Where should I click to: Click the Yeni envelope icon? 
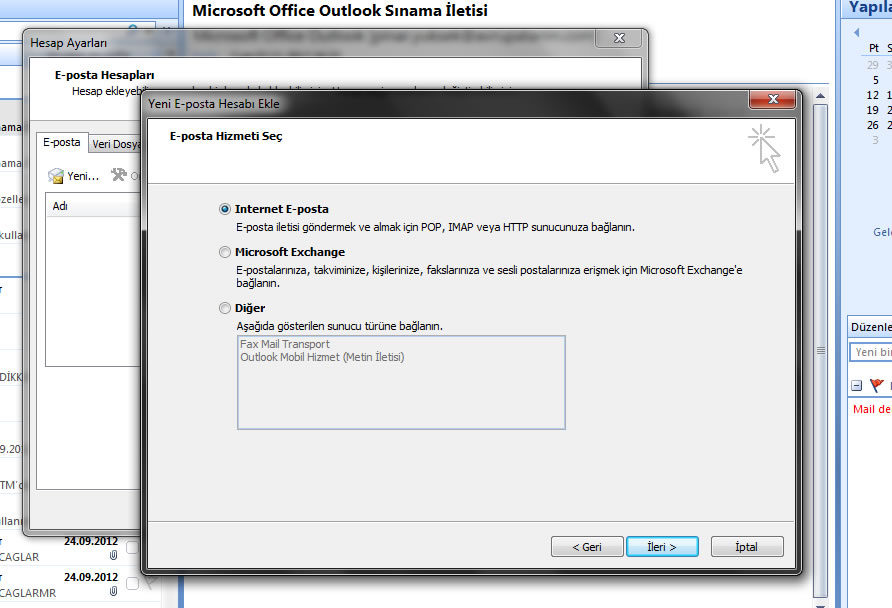tap(57, 176)
